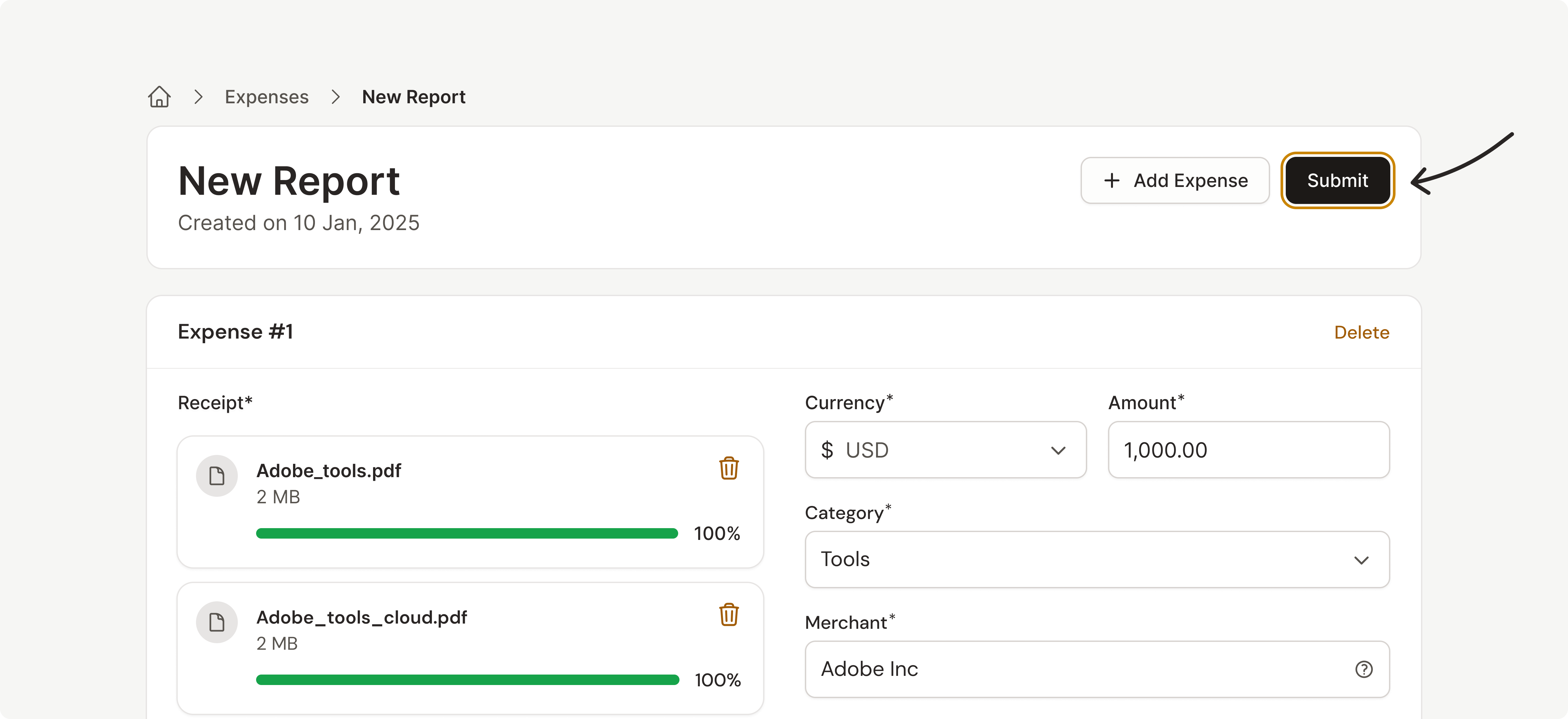Focus the Amount field showing 1,000.00
1568x719 pixels.
click(x=1248, y=450)
